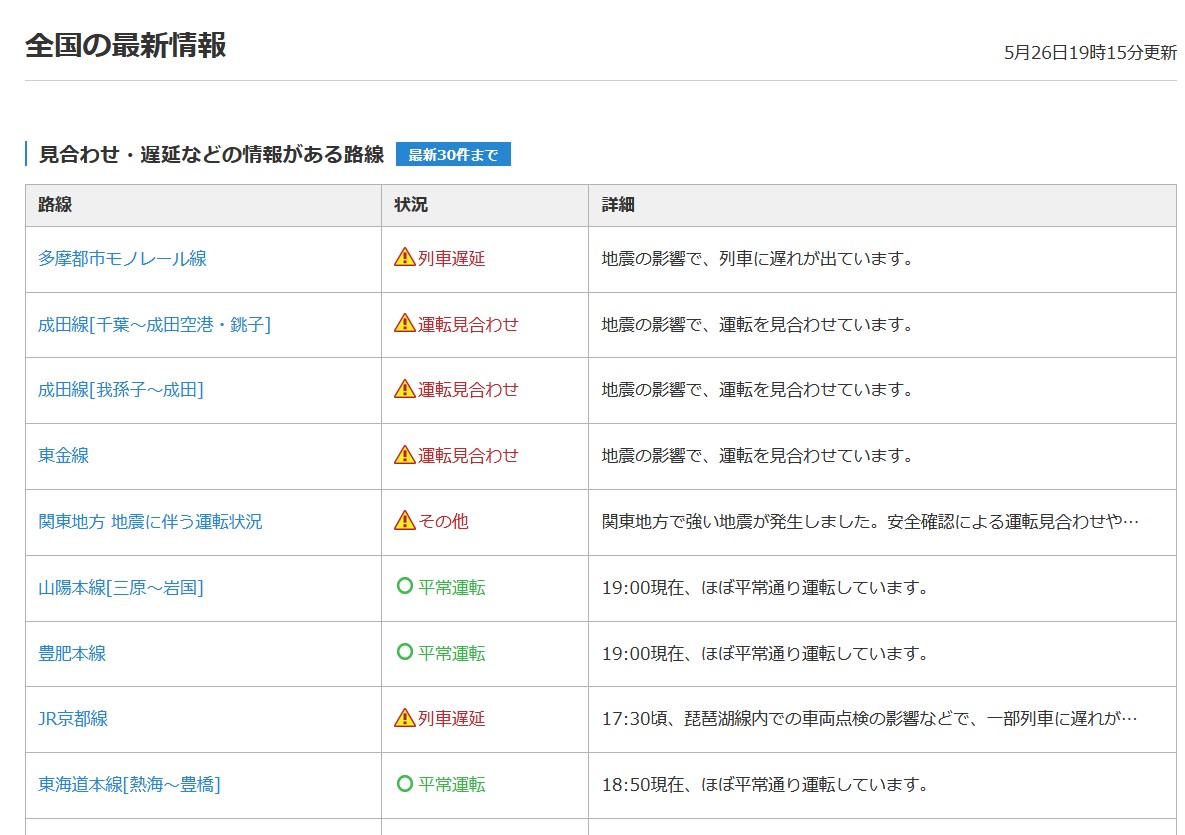1185x835 pixels.
Task: Open 多摩都市モノレール線 route link
Action: click(122, 258)
